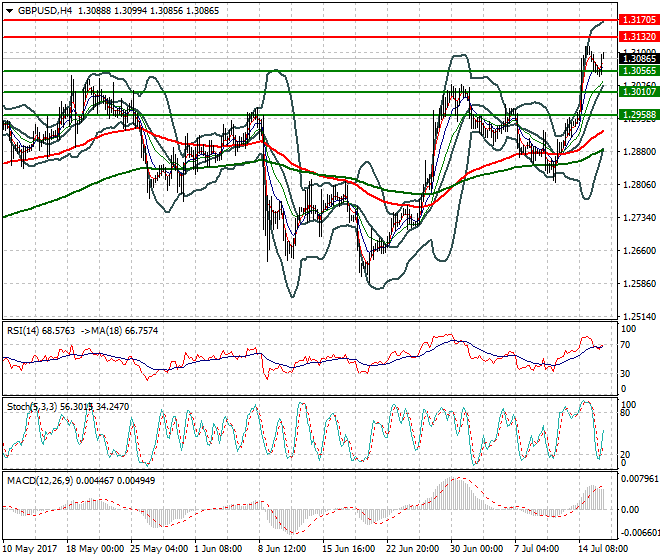Click the 30 Jun 00:00 time label
The width and height of the screenshot is (660, 560).
point(477,549)
